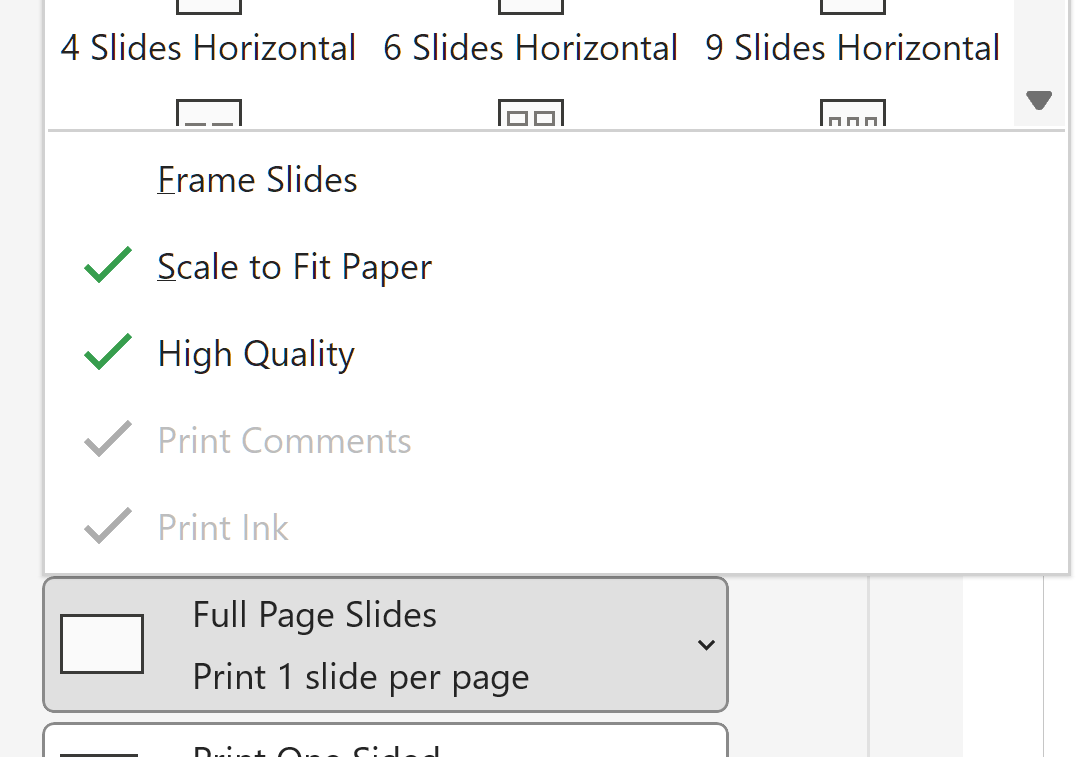Collapse the Full Page Slides dropdown via chevron
The width and height of the screenshot is (1090, 757).
click(x=706, y=645)
